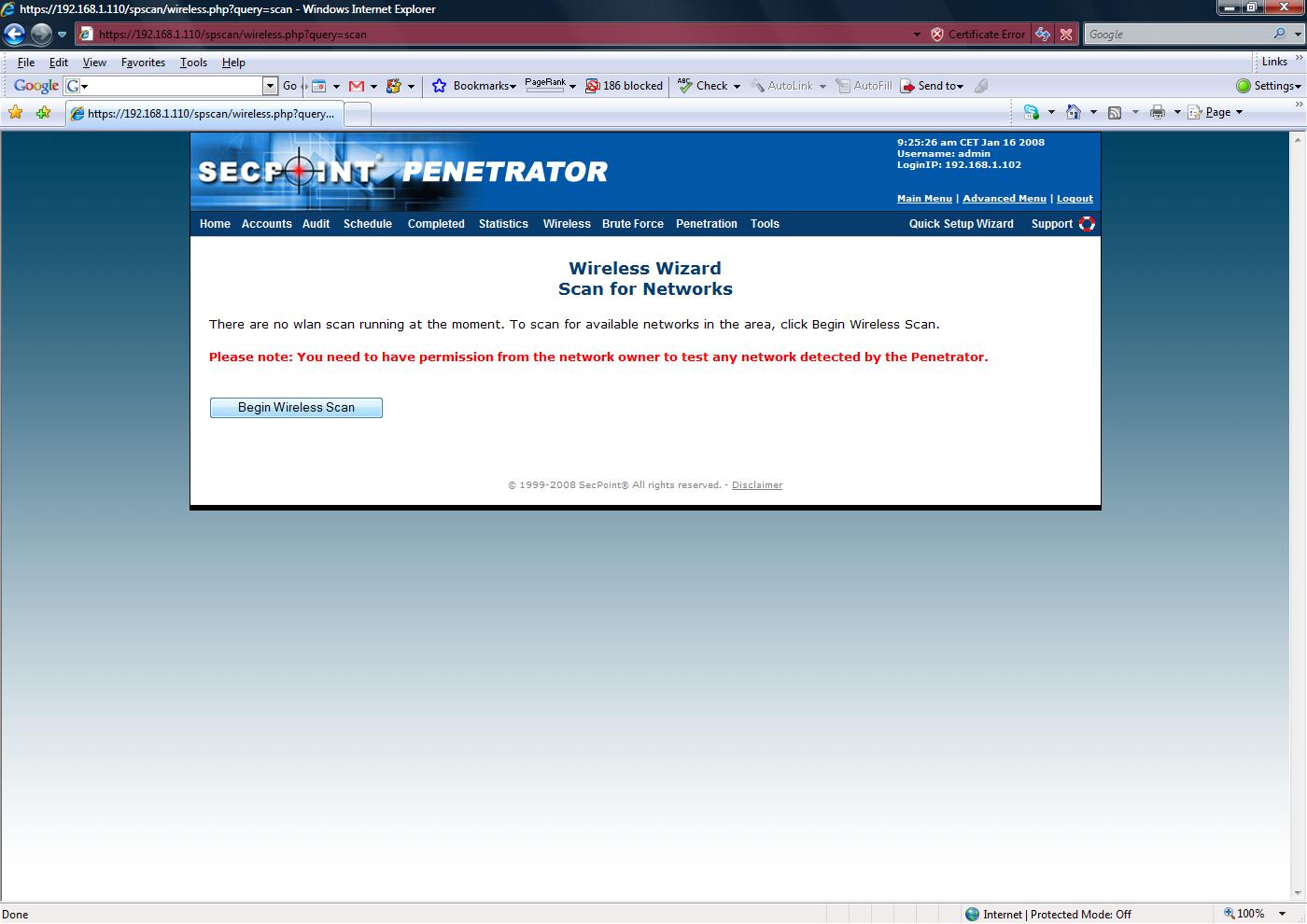
Task: Click the red Stop loading icon
Action: tap(1066, 35)
